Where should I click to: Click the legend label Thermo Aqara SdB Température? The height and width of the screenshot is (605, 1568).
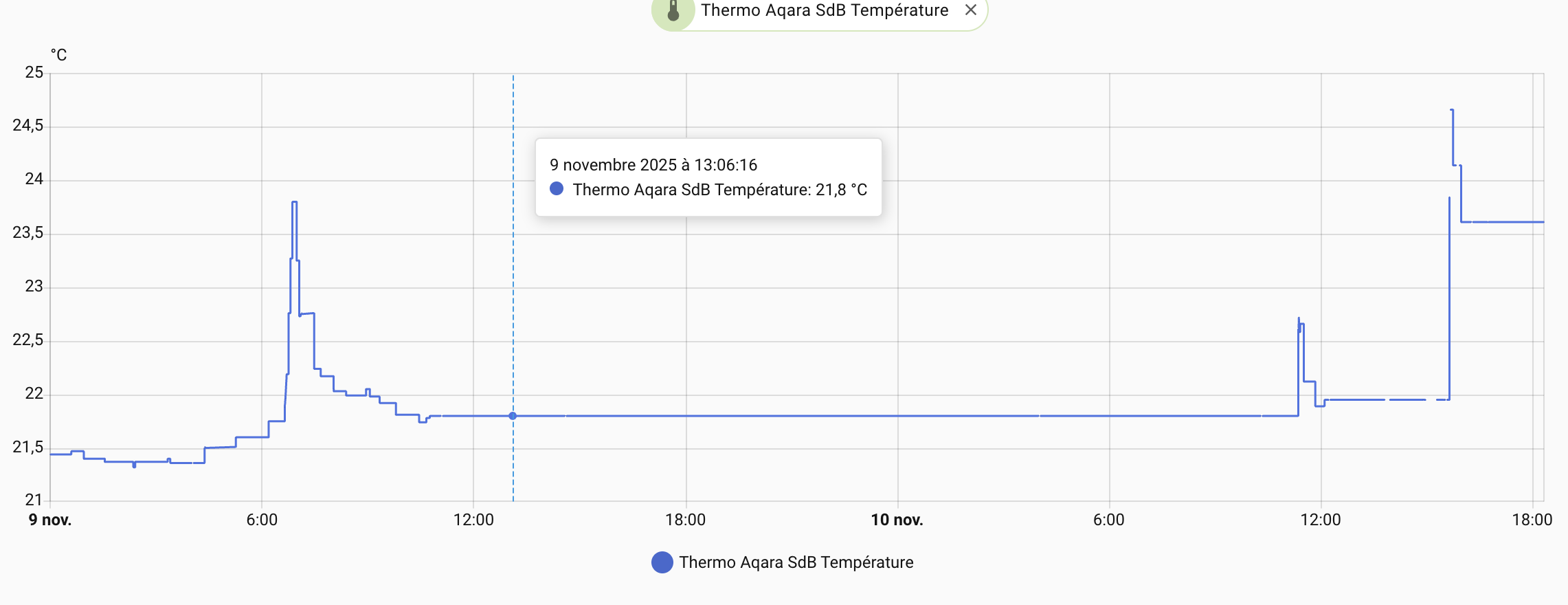pos(796,562)
